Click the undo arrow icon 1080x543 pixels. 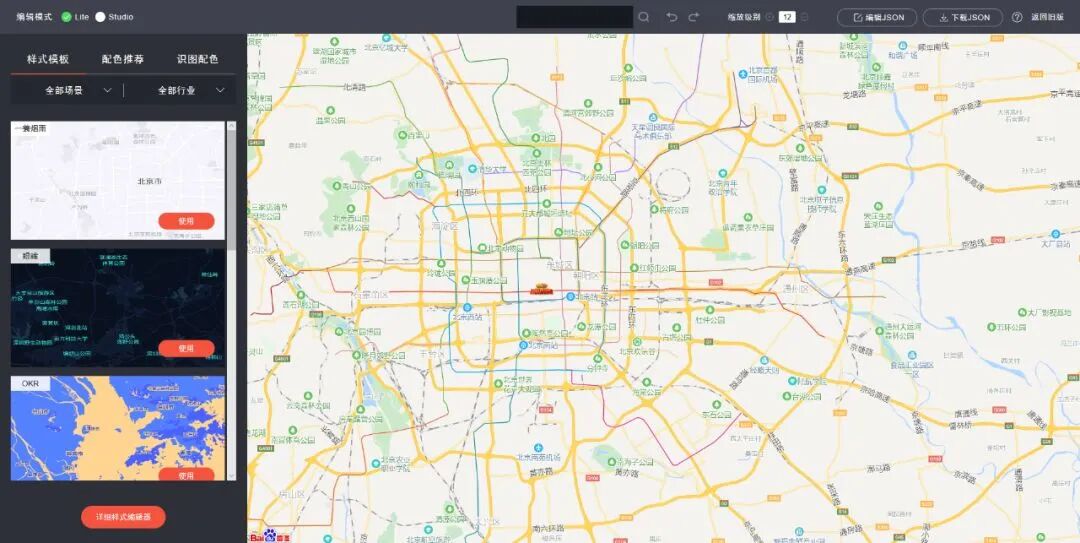672,17
